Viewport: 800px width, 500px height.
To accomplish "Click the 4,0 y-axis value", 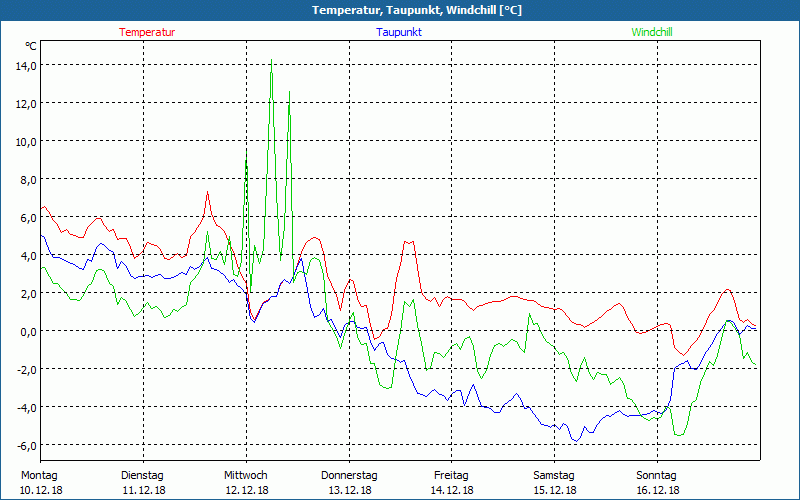I will point(28,255).
